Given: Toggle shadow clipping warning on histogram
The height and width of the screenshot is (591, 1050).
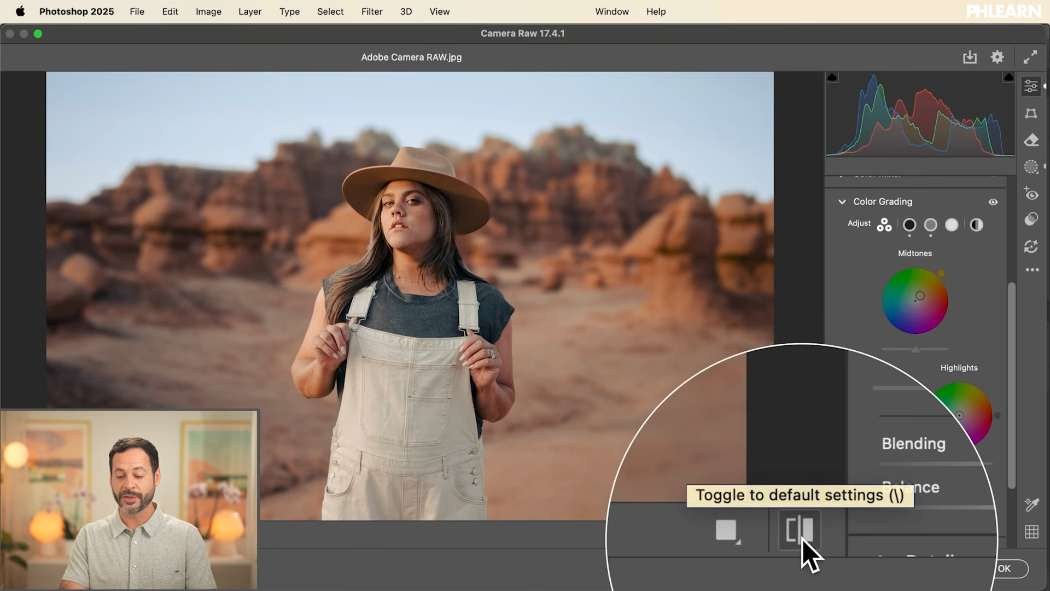Looking at the screenshot, I should pyautogui.click(x=832, y=78).
